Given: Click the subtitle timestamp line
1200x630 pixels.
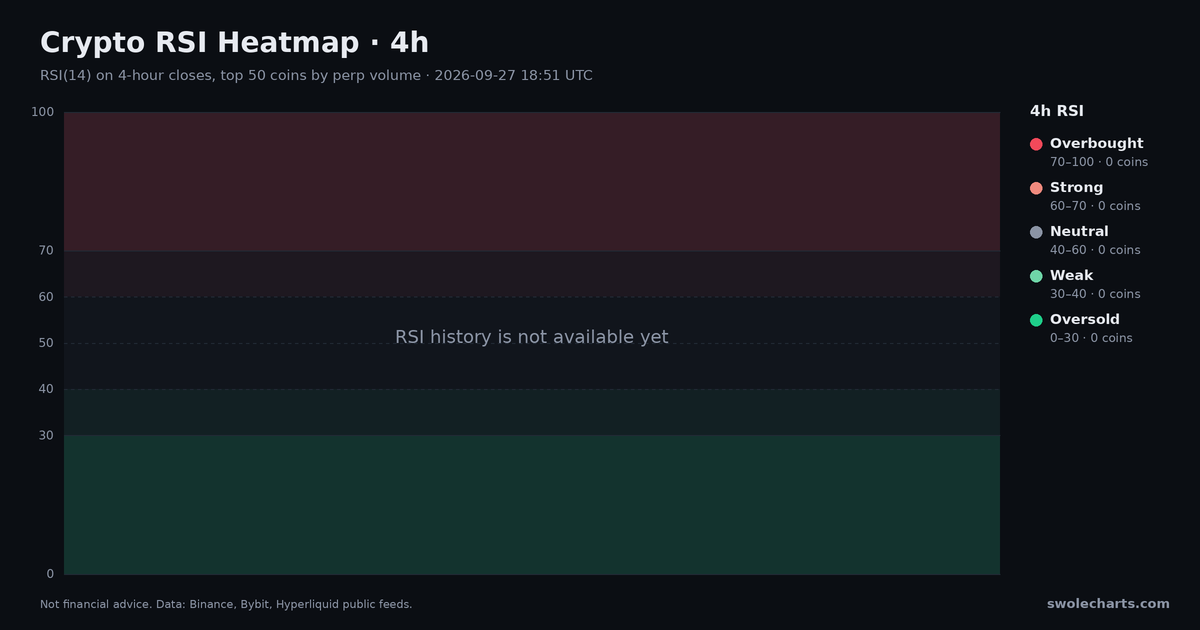Looking at the screenshot, I should (x=316, y=76).
